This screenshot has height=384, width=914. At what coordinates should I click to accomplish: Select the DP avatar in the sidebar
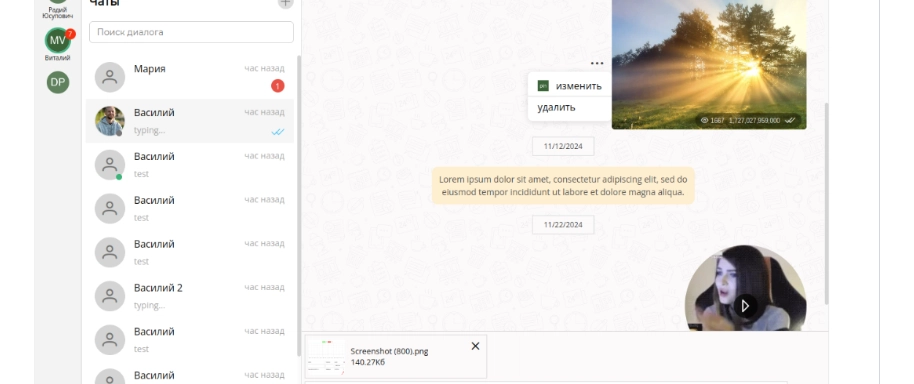pyautogui.click(x=58, y=82)
